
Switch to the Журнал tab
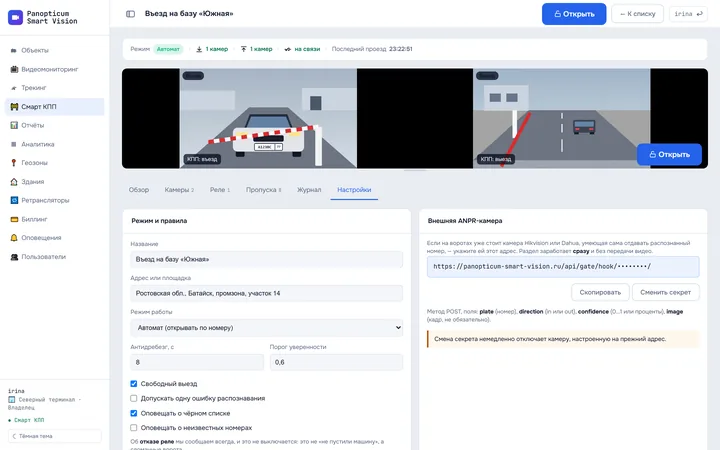[309, 190]
